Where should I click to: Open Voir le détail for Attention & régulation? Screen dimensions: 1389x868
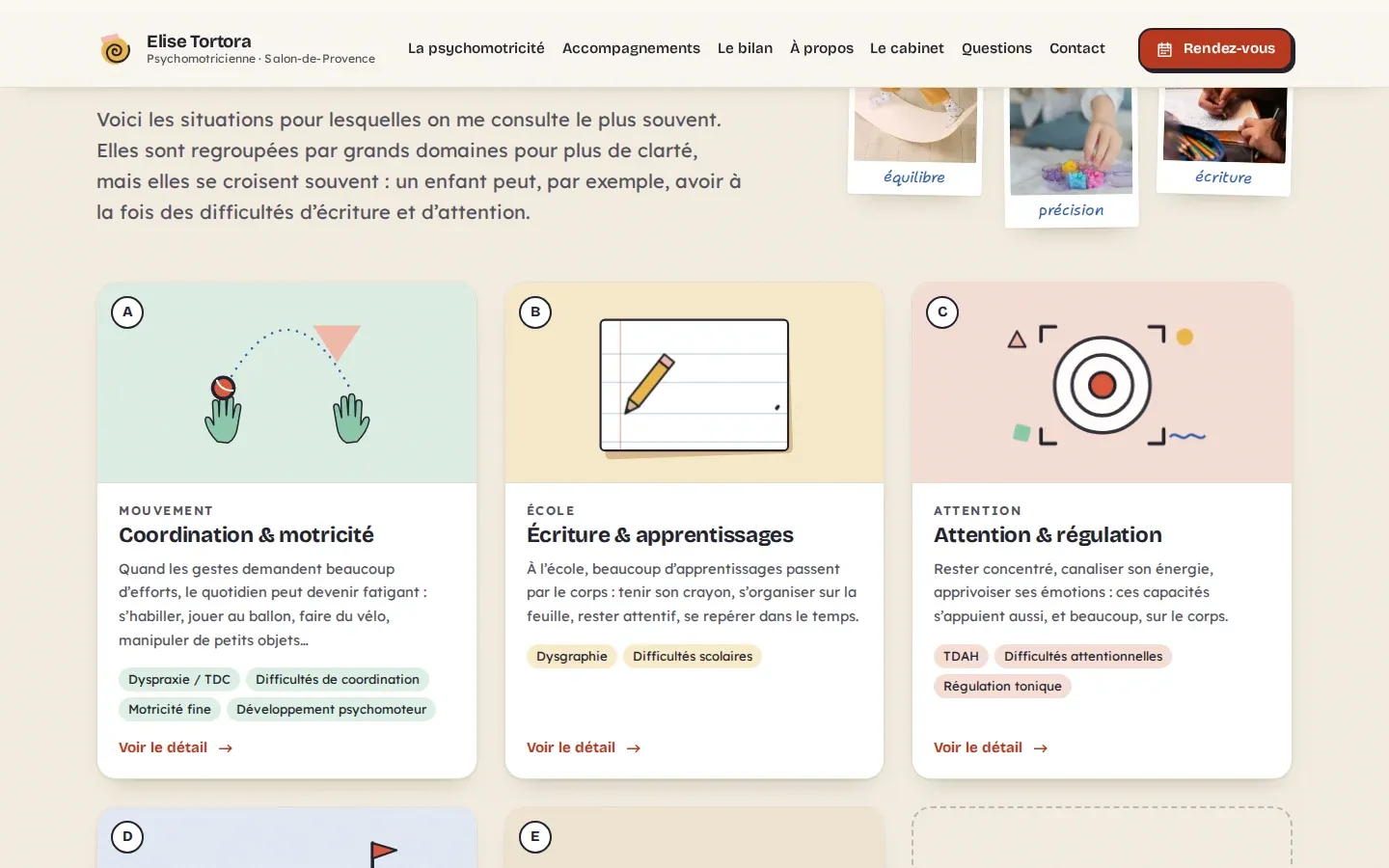(x=991, y=747)
